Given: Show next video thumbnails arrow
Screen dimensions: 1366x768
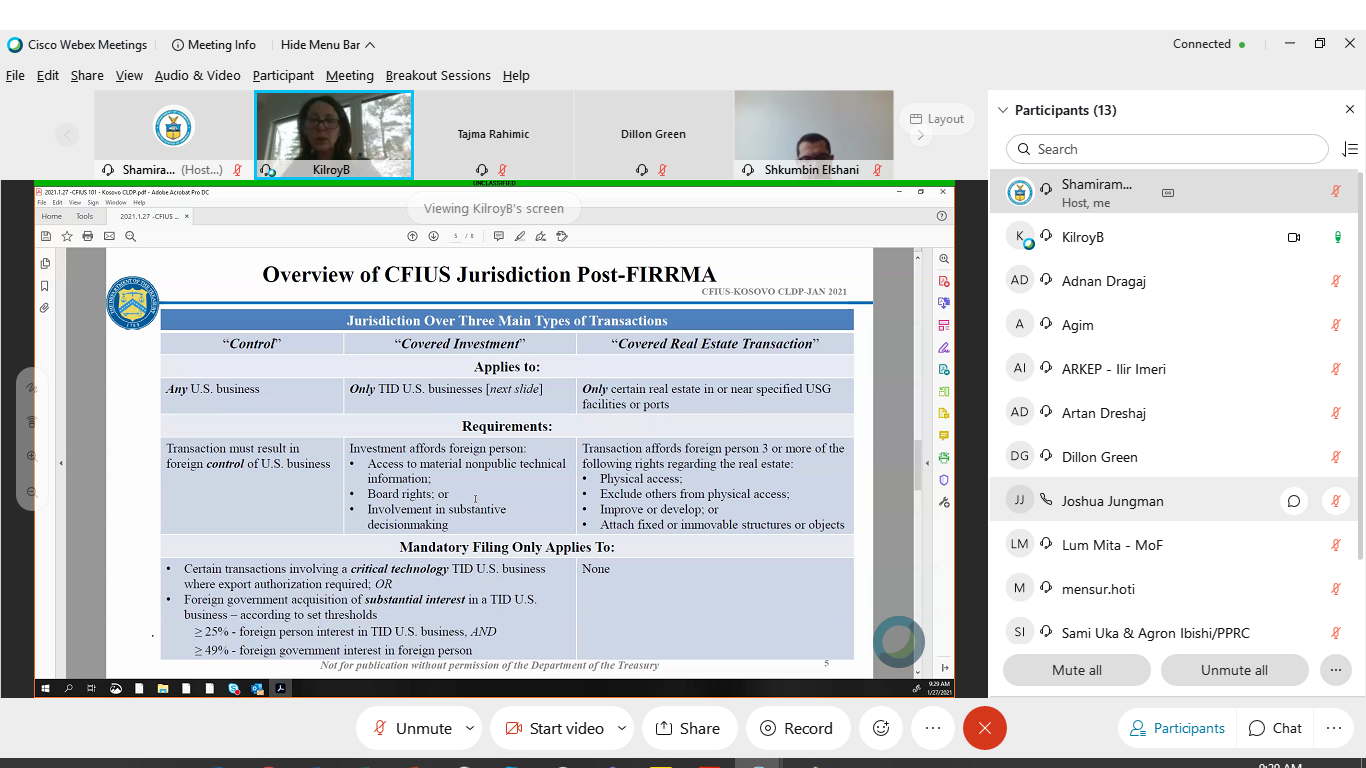Looking at the screenshot, I should click(921, 135).
